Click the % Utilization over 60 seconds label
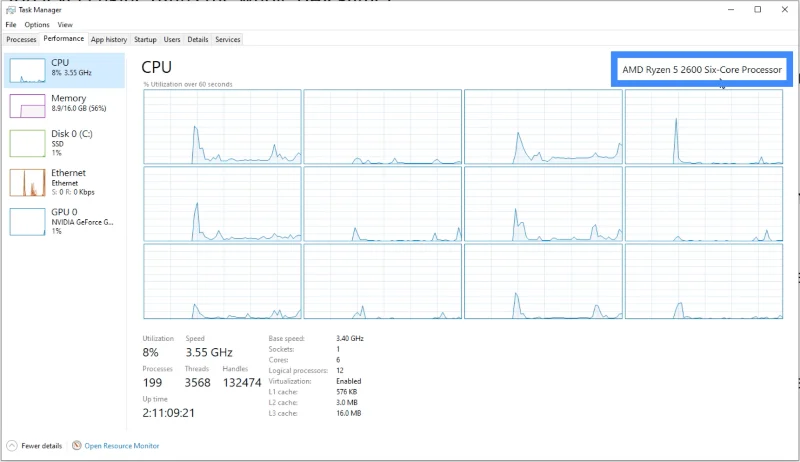 point(188,84)
